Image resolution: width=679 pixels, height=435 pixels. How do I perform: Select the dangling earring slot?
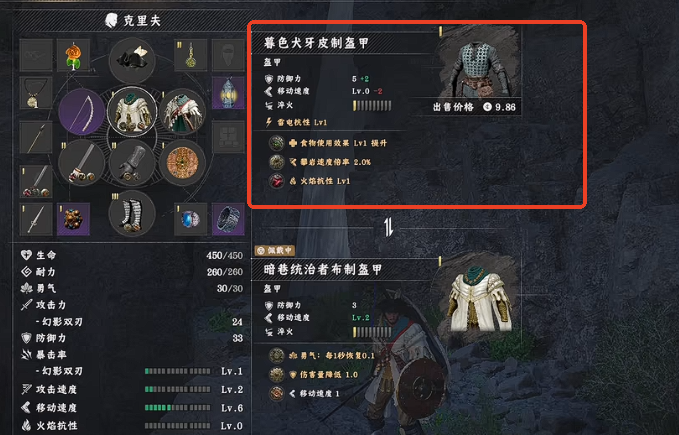(x=191, y=55)
